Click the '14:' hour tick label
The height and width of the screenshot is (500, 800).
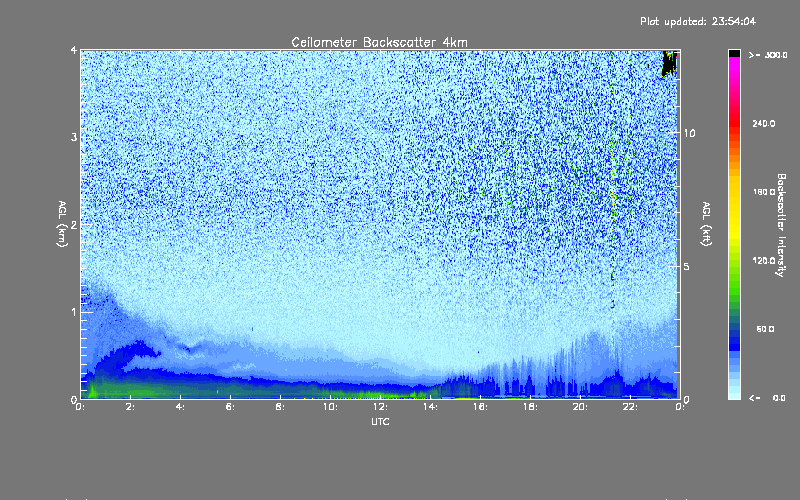point(430,407)
